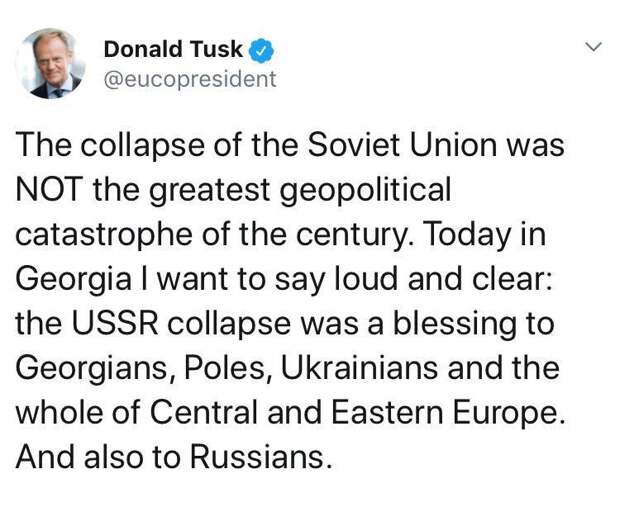Open the @eucopresident handle link
The image size is (620, 507).
pos(190,79)
